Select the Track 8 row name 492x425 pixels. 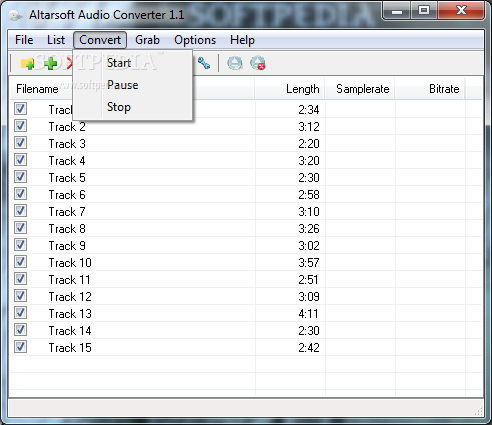point(67,229)
